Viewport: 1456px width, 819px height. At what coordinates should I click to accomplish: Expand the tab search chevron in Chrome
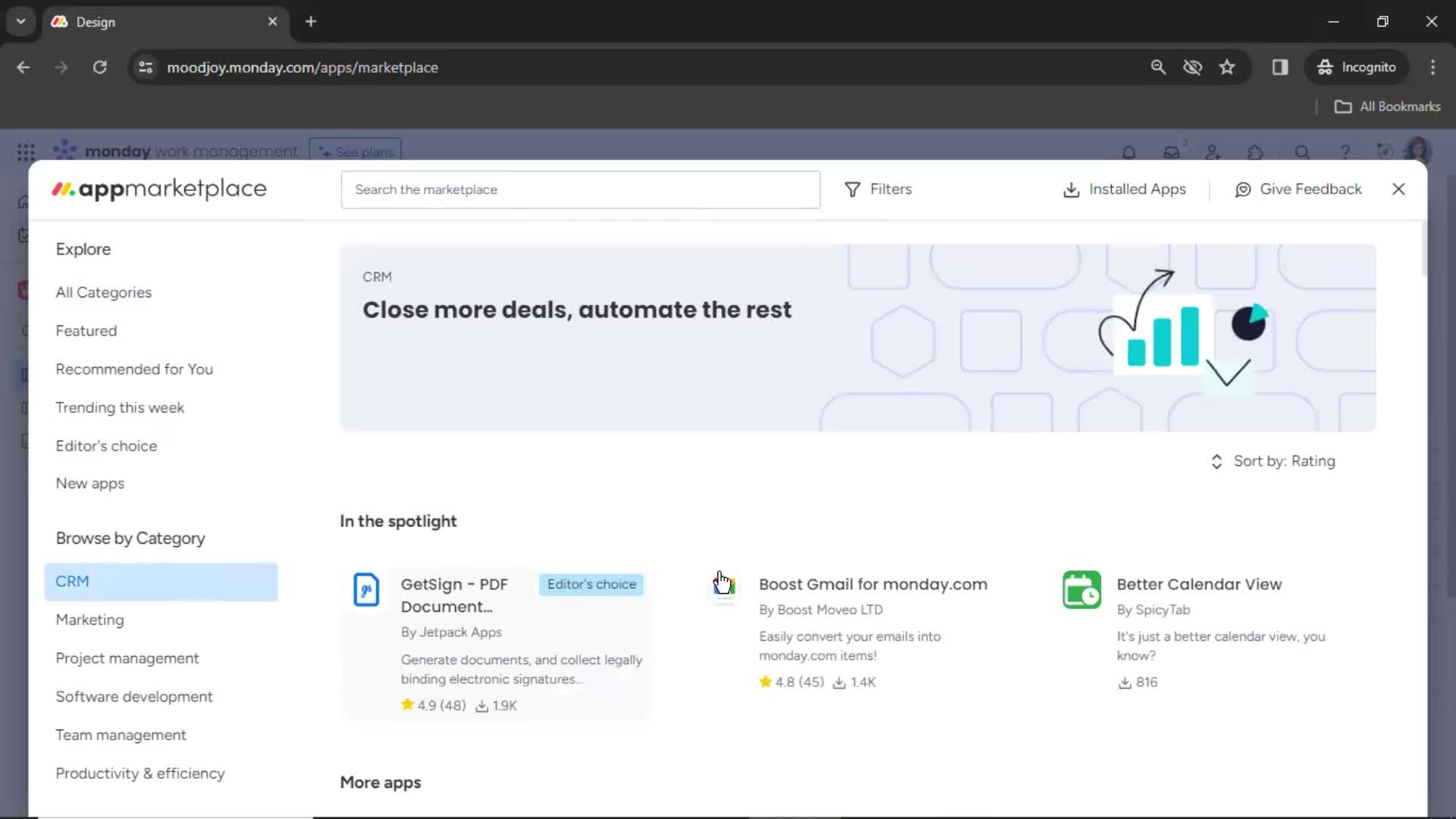21,22
